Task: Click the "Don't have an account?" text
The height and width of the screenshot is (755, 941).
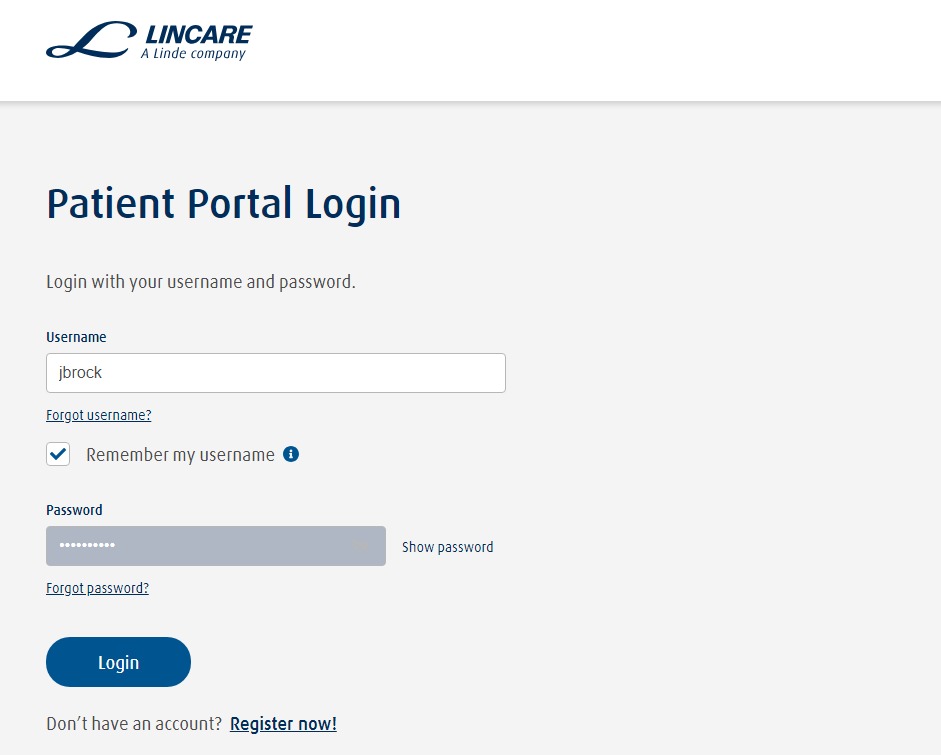Action: click(x=134, y=724)
